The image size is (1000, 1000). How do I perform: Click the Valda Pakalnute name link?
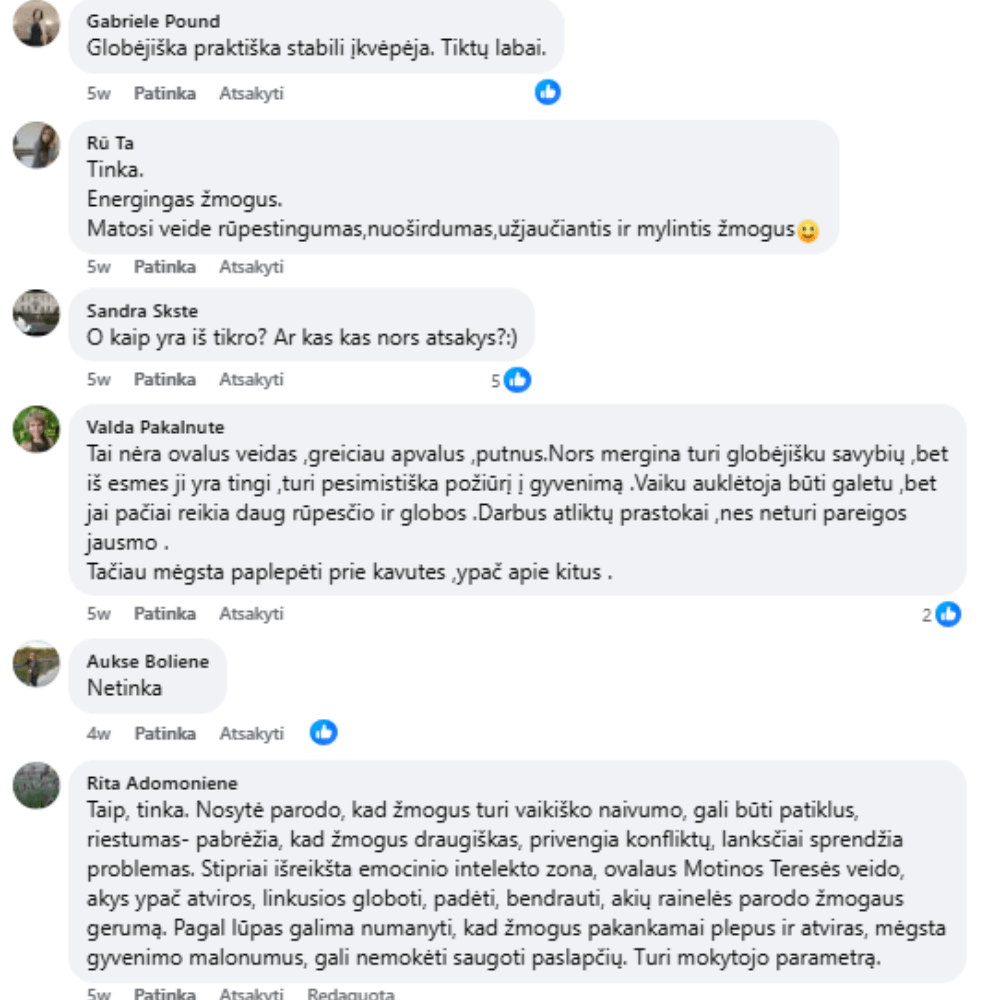pos(156,427)
